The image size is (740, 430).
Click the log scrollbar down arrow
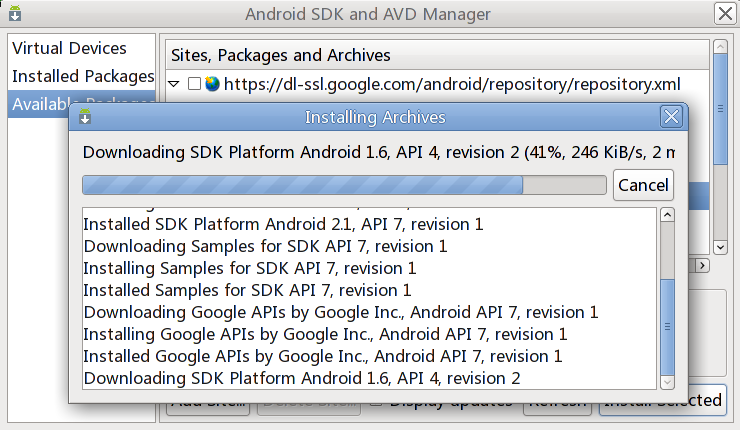667,382
